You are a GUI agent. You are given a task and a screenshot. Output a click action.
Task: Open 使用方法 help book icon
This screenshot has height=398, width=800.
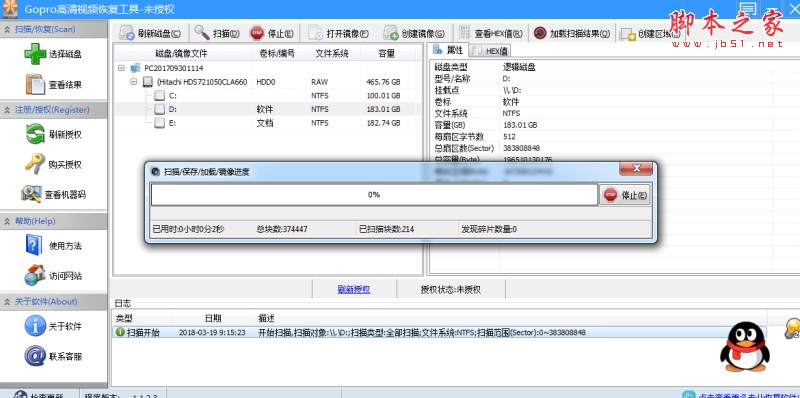[x=34, y=245]
